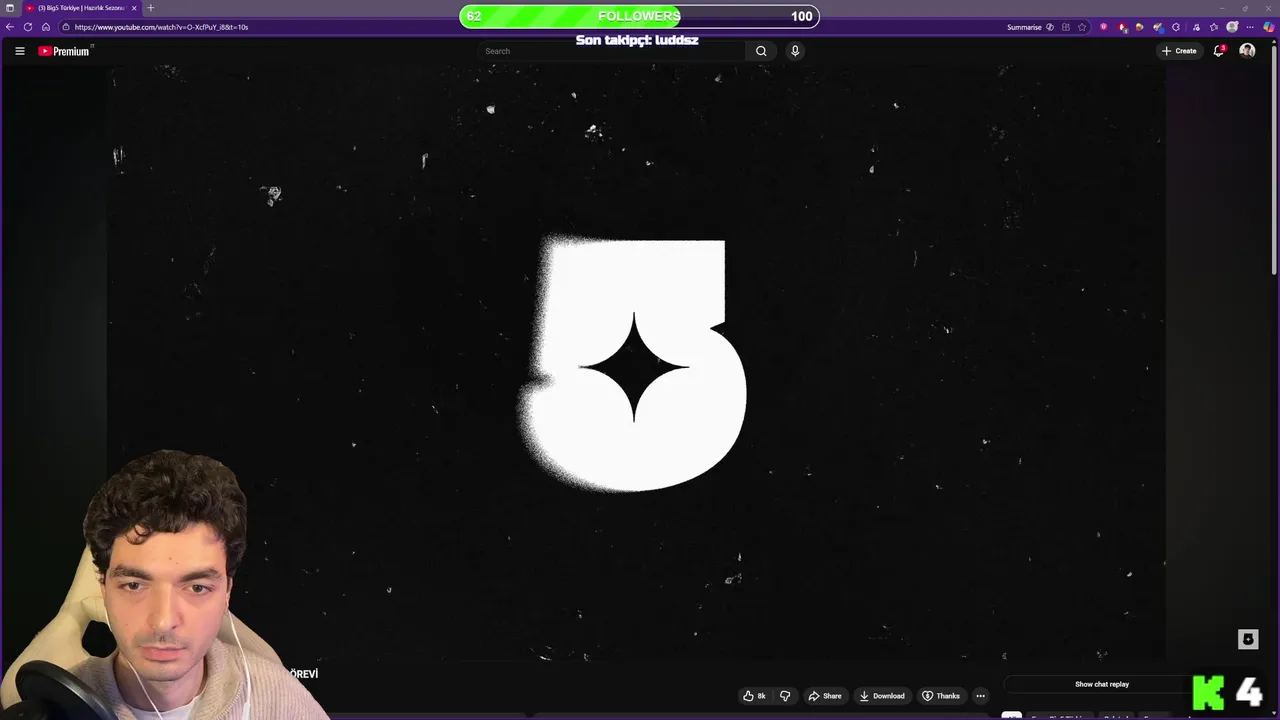Open a new tab with plus button
Screen dimensions: 1280x720
tap(150, 8)
